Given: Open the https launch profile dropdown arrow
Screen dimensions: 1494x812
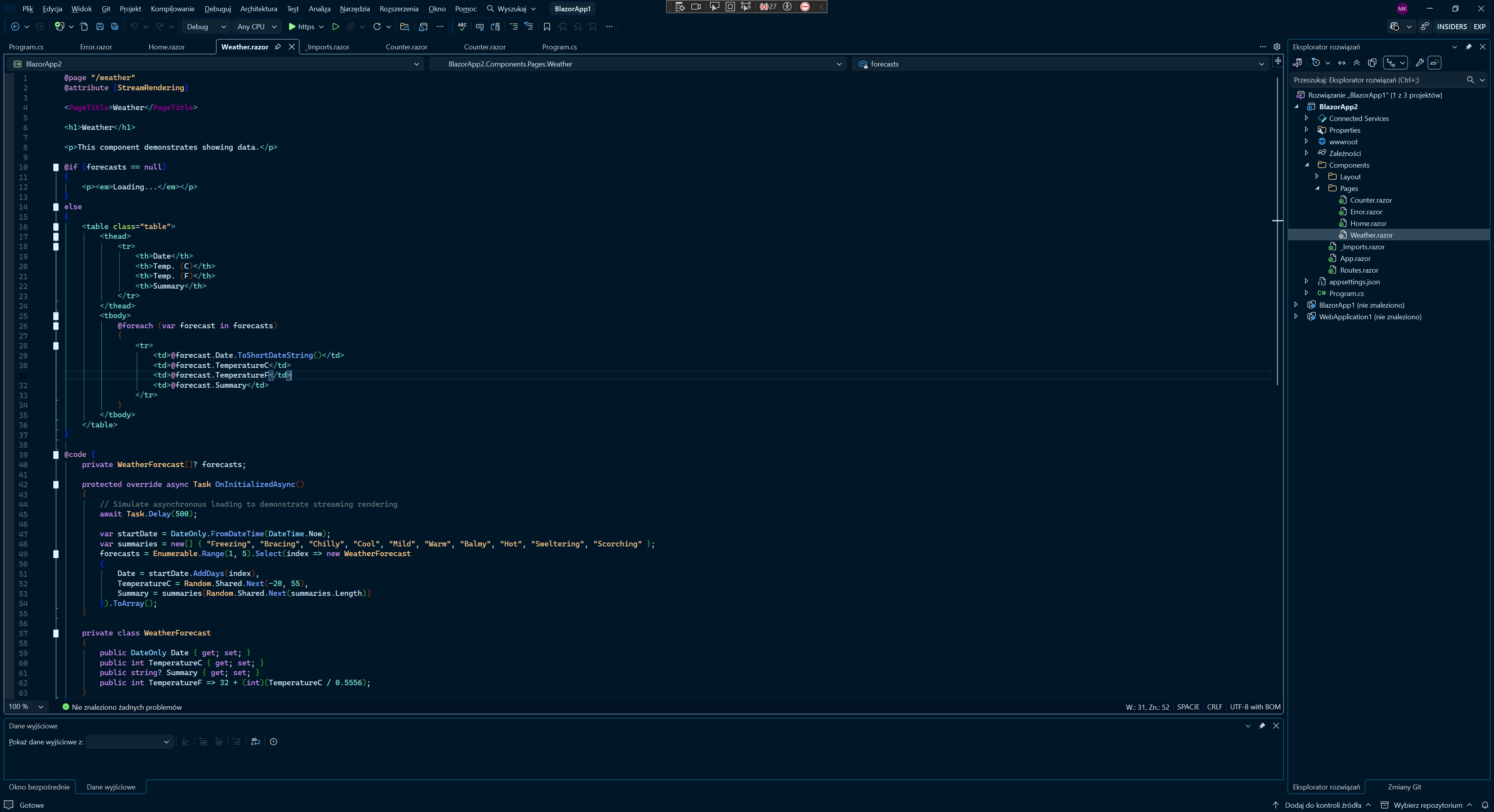Looking at the screenshot, I should point(321,27).
